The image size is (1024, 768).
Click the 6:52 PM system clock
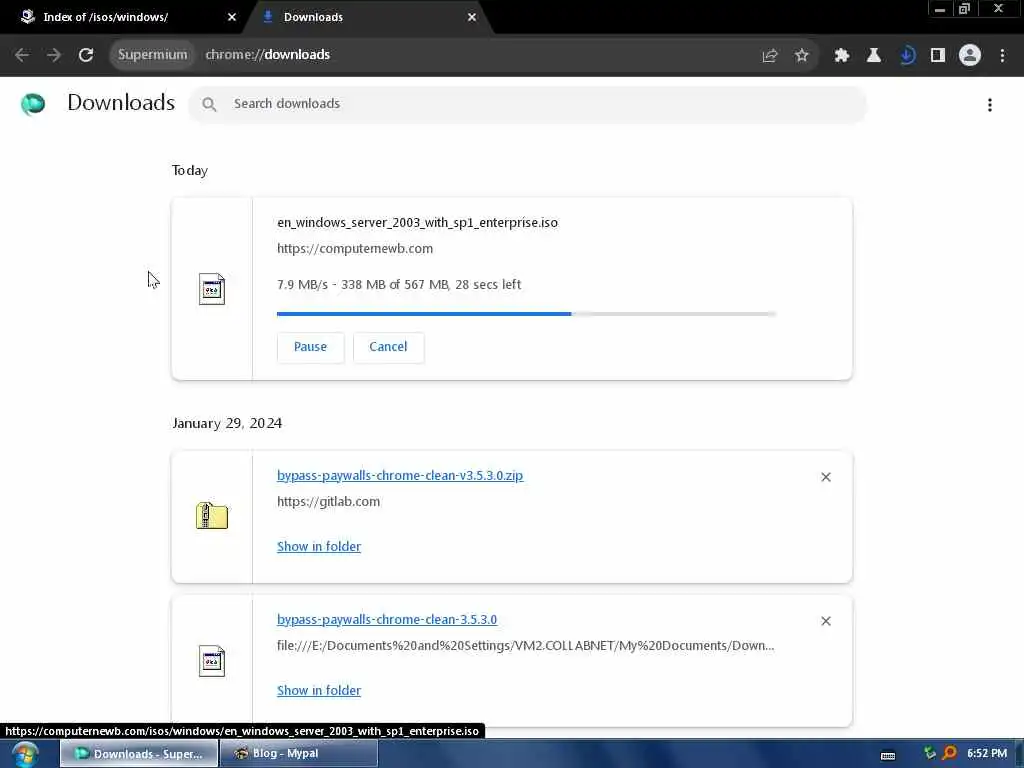987,754
